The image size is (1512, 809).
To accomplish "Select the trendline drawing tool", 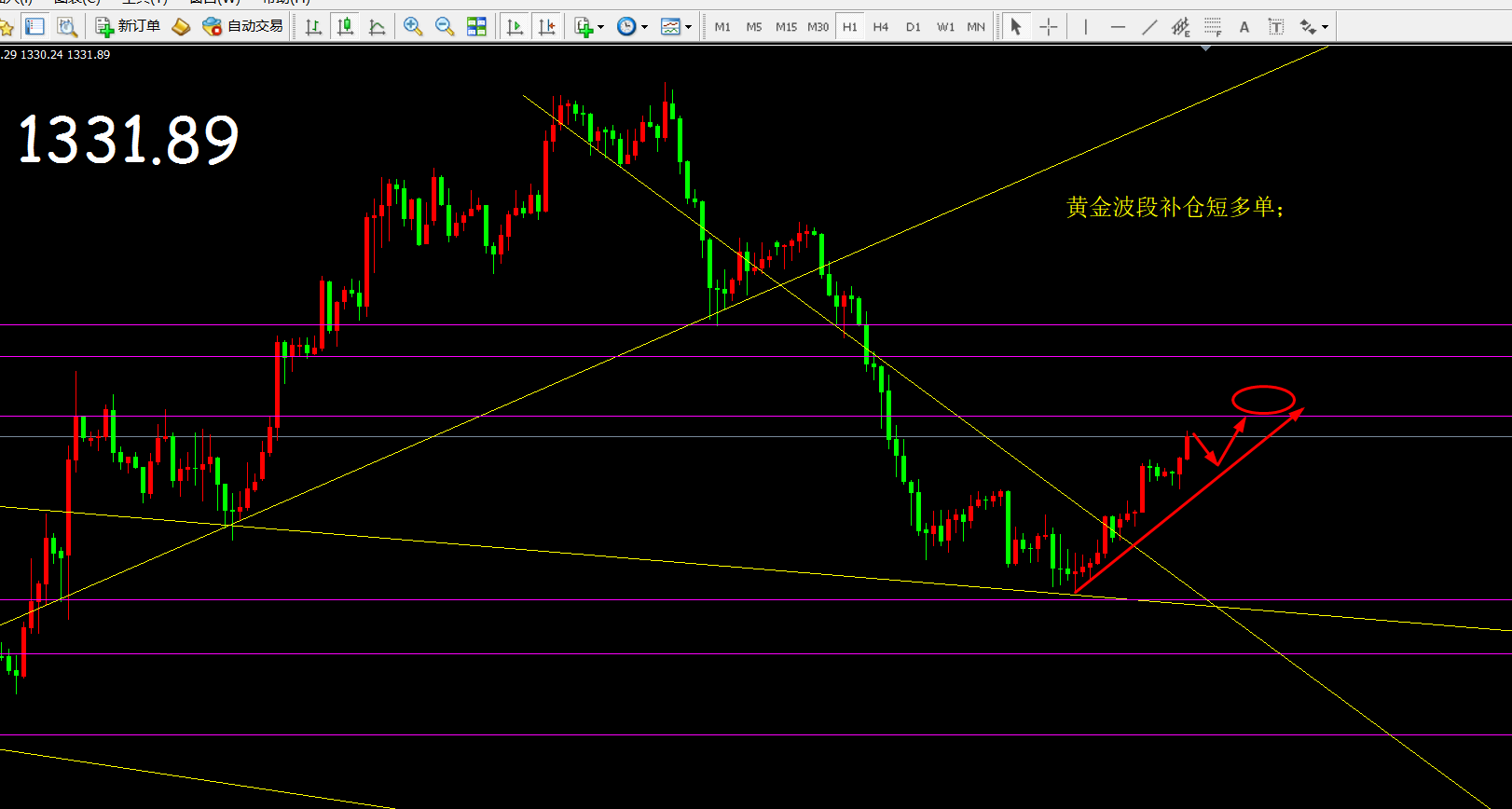I will 1149,26.
